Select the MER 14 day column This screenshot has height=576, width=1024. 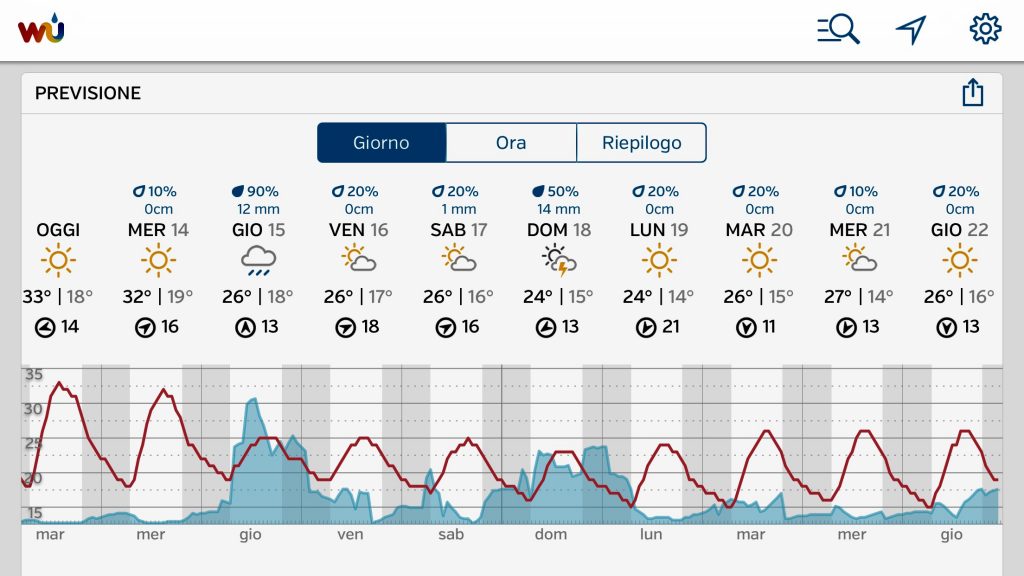[x=158, y=261]
